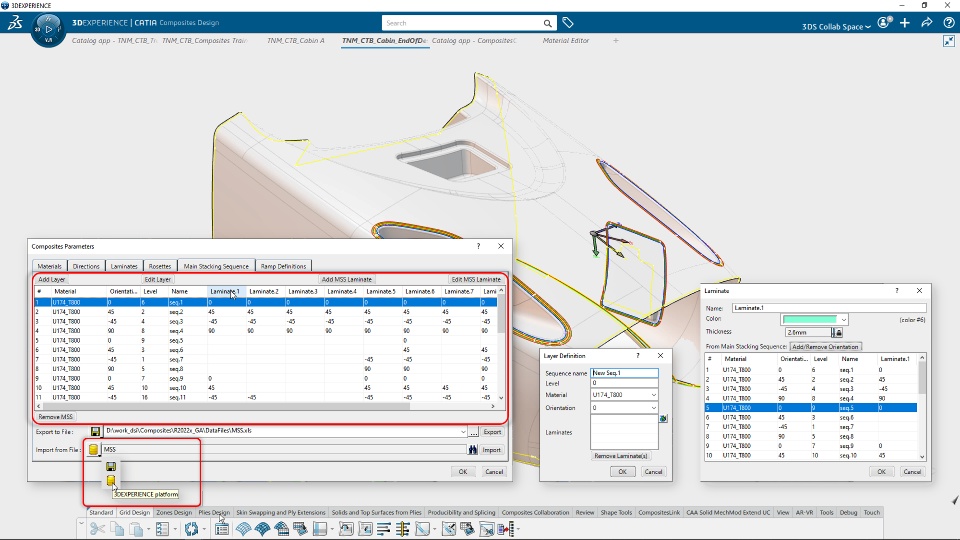The width and height of the screenshot is (960, 540).
Task: Click Remove Laminate(s) in Layer Definition
Action: [621, 456]
